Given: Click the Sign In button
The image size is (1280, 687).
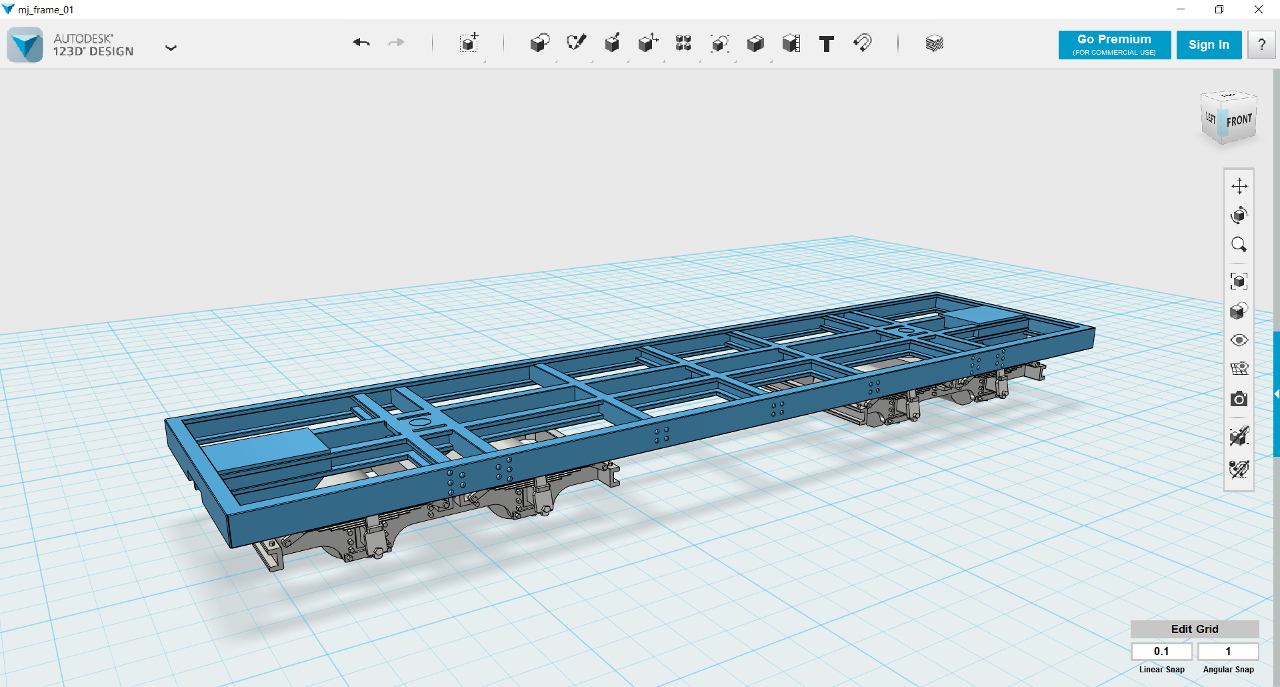Looking at the screenshot, I should (x=1209, y=45).
